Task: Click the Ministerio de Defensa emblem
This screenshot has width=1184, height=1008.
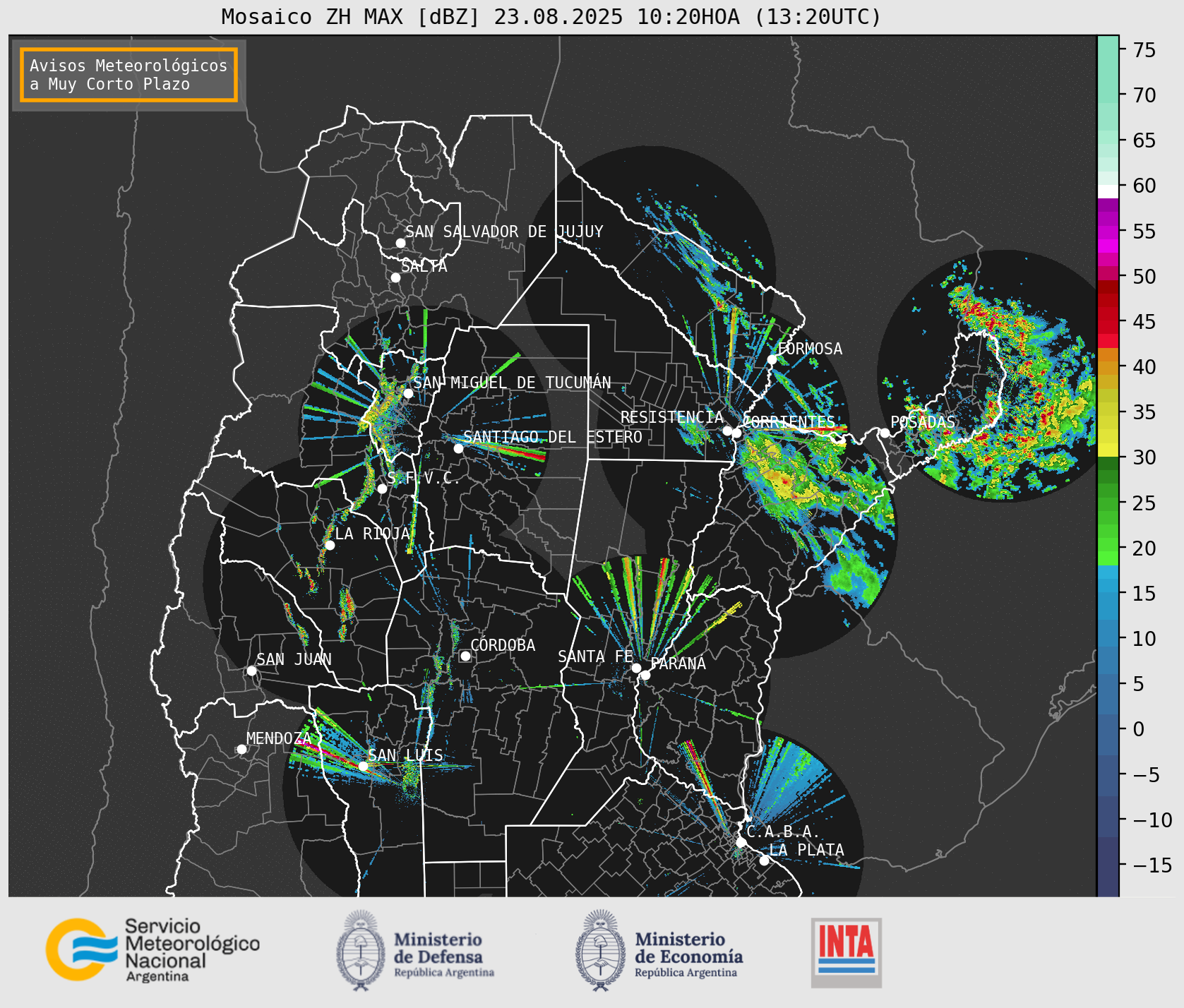Action: [361, 949]
